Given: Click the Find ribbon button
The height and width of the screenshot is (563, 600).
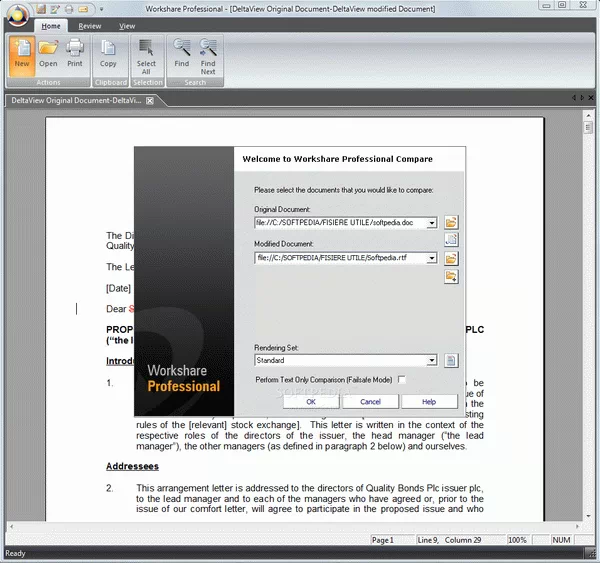Looking at the screenshot, I should (181, 54).
